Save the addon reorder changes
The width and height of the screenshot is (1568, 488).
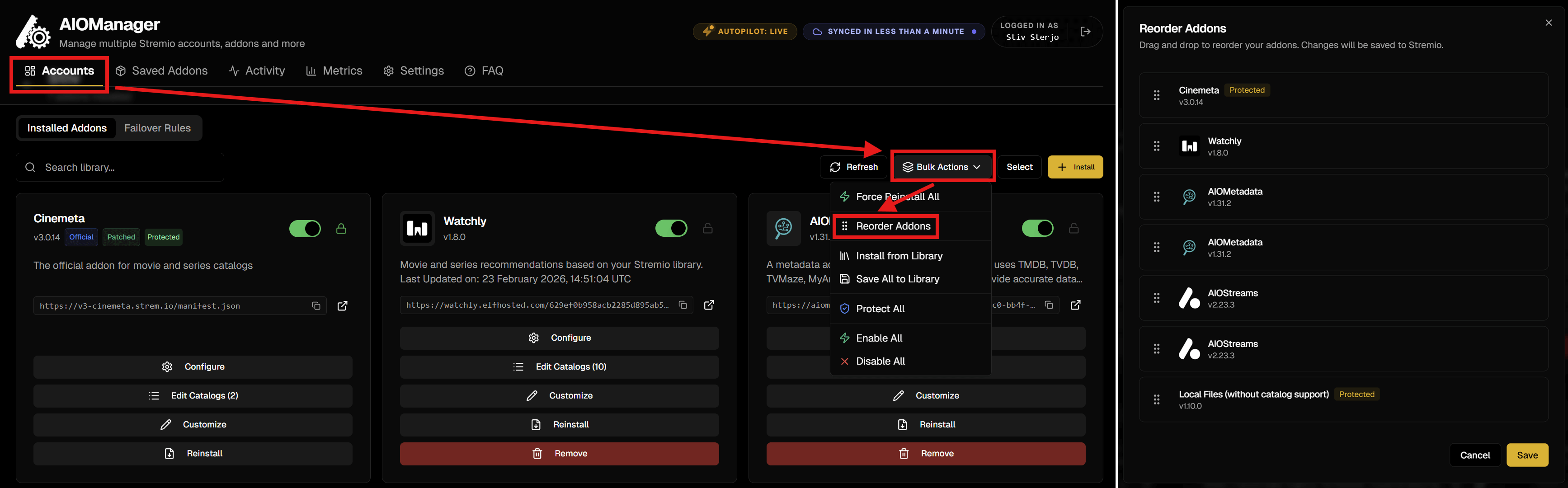coord(1527,455)
